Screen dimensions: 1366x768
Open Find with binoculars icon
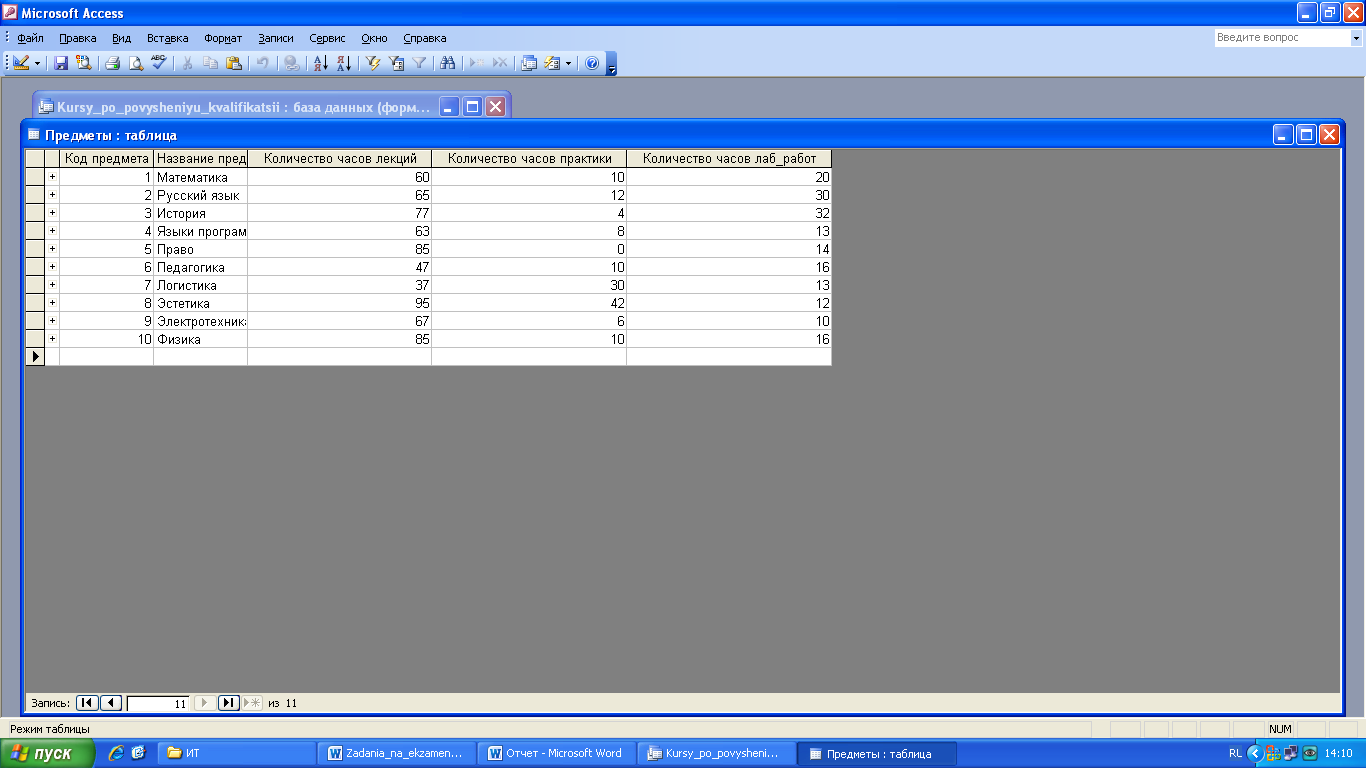[x=448, y=63]
